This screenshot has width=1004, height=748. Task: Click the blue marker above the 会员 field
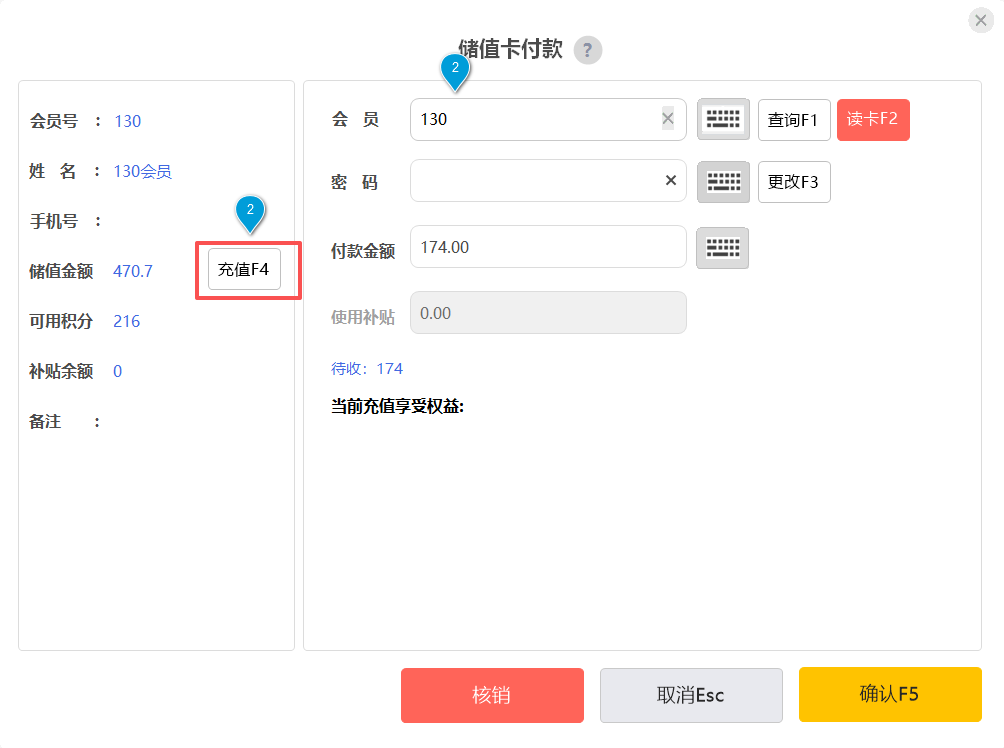pos(455,71)
